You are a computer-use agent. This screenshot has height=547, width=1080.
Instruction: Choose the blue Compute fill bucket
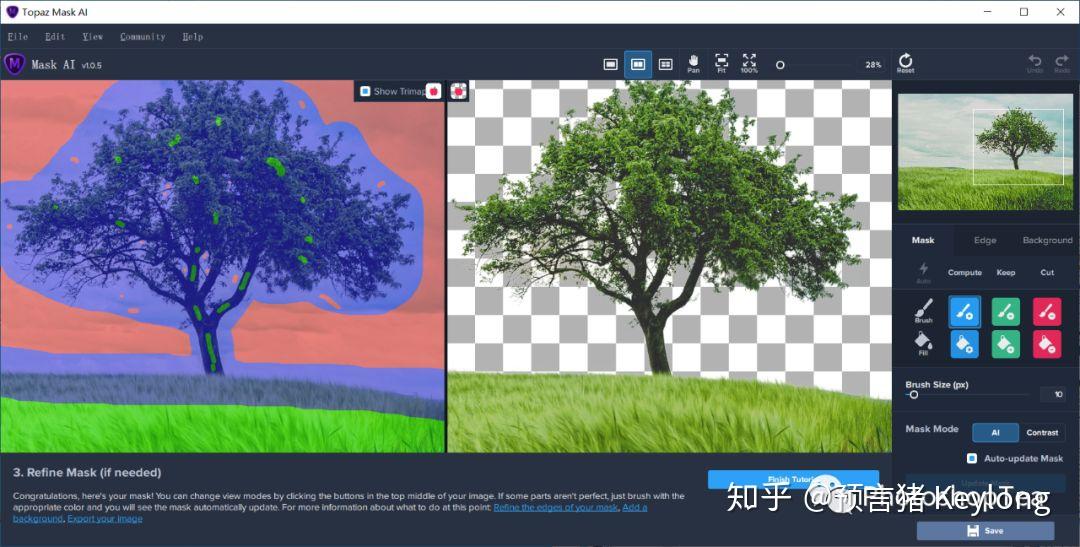click(x=964, y=344)
